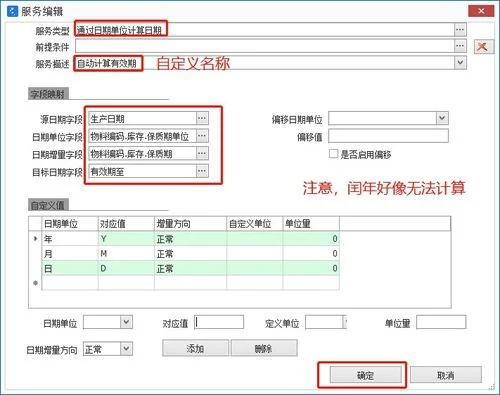Browse source date field 生产日期
Viewport: 500px width, 395px height.
pos(202,118)
